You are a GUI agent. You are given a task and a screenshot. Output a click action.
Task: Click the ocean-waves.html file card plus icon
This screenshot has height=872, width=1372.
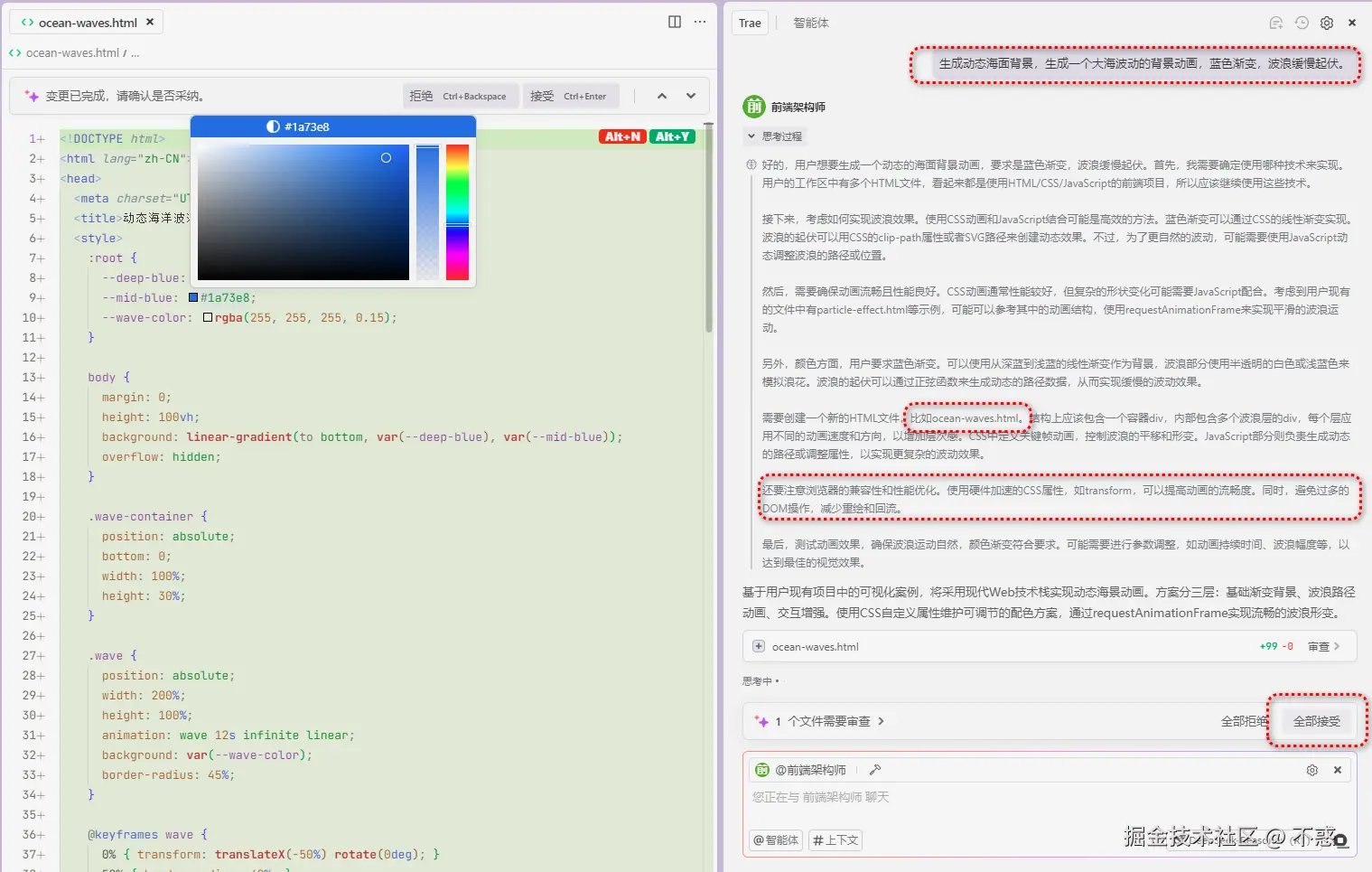pyautogui.click(x=759, y=646)
